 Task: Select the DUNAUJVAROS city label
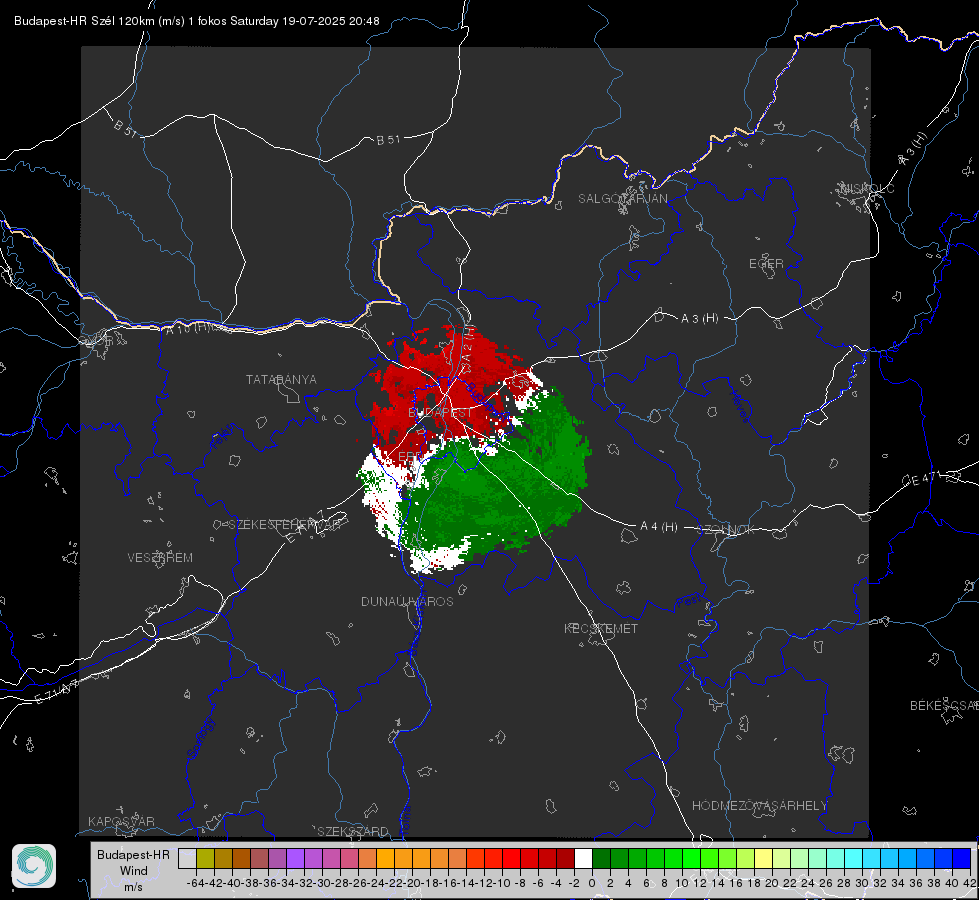pyautogui.click(x=407, y=601)
